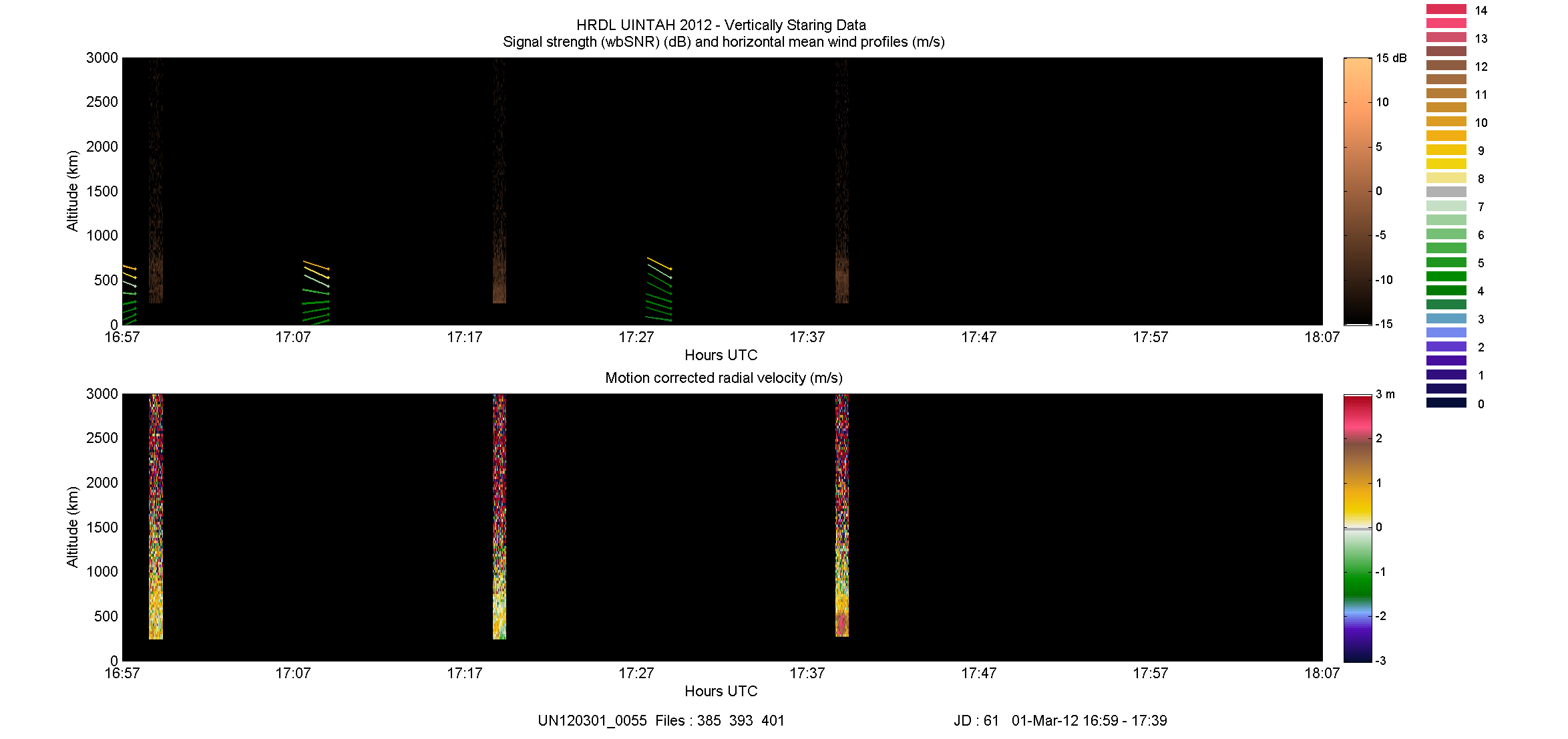1568x739 pixels.
Task: Click the navy legend swatch labeled 0
Action: (1446, 402)
